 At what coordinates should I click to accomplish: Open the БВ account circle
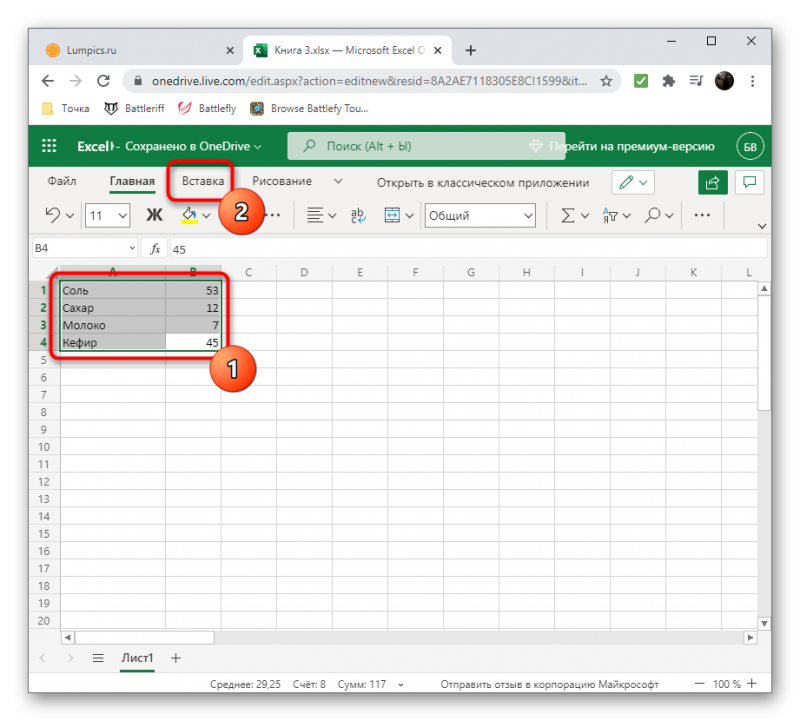(x=750, y=146)
